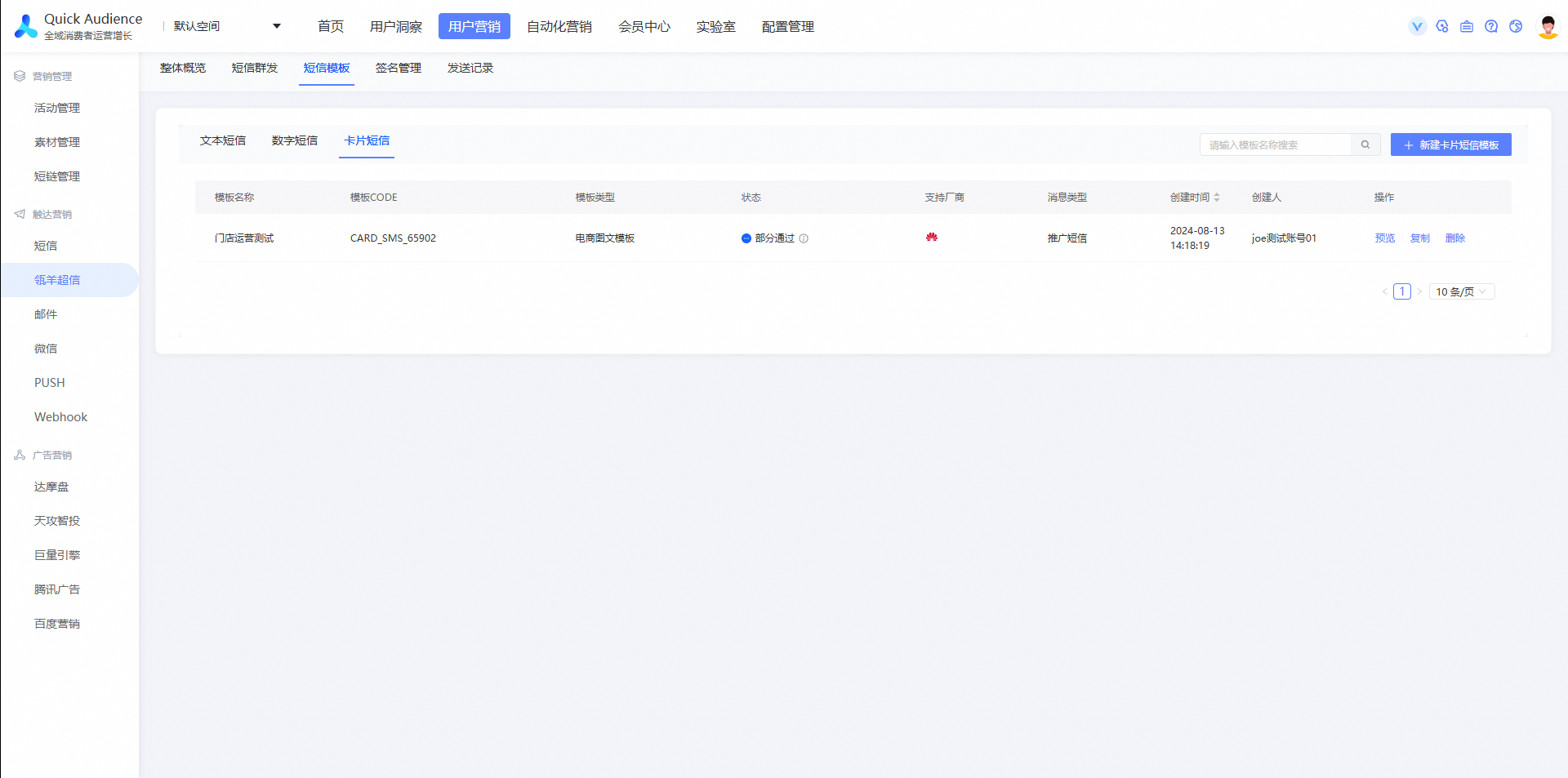Open the 默认空间 workspace dropdown

[x=227, y=26]
